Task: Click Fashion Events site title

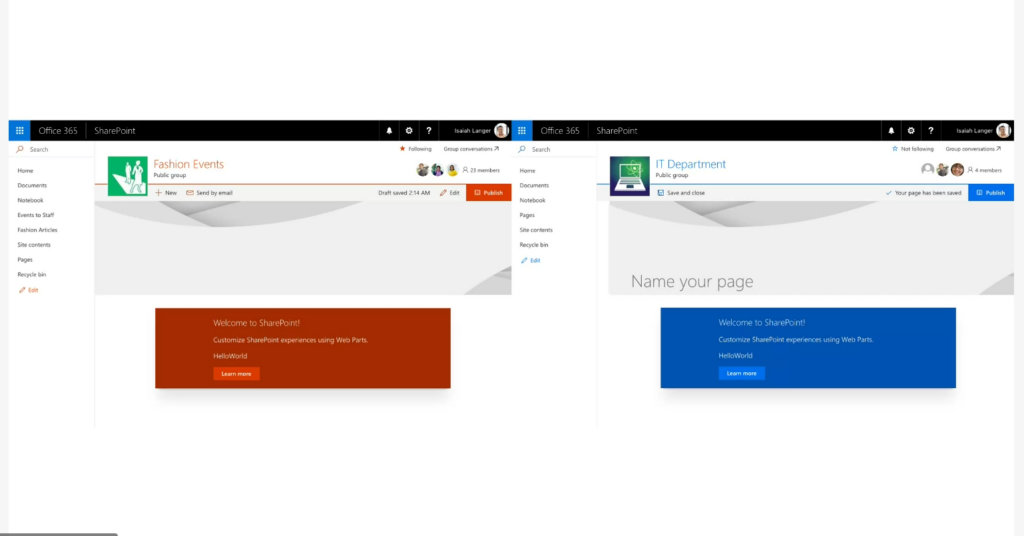Action: tap(189, 164)
